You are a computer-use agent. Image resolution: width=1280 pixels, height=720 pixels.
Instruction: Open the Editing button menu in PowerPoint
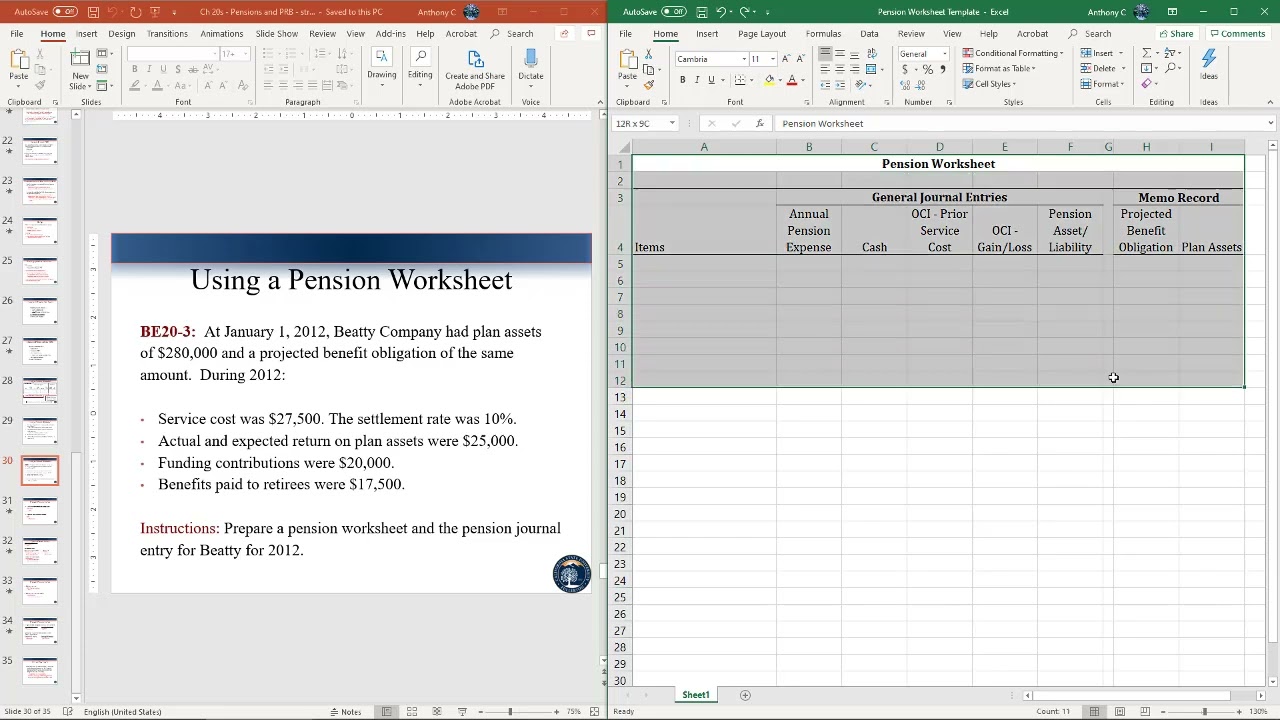click(420, 67)
